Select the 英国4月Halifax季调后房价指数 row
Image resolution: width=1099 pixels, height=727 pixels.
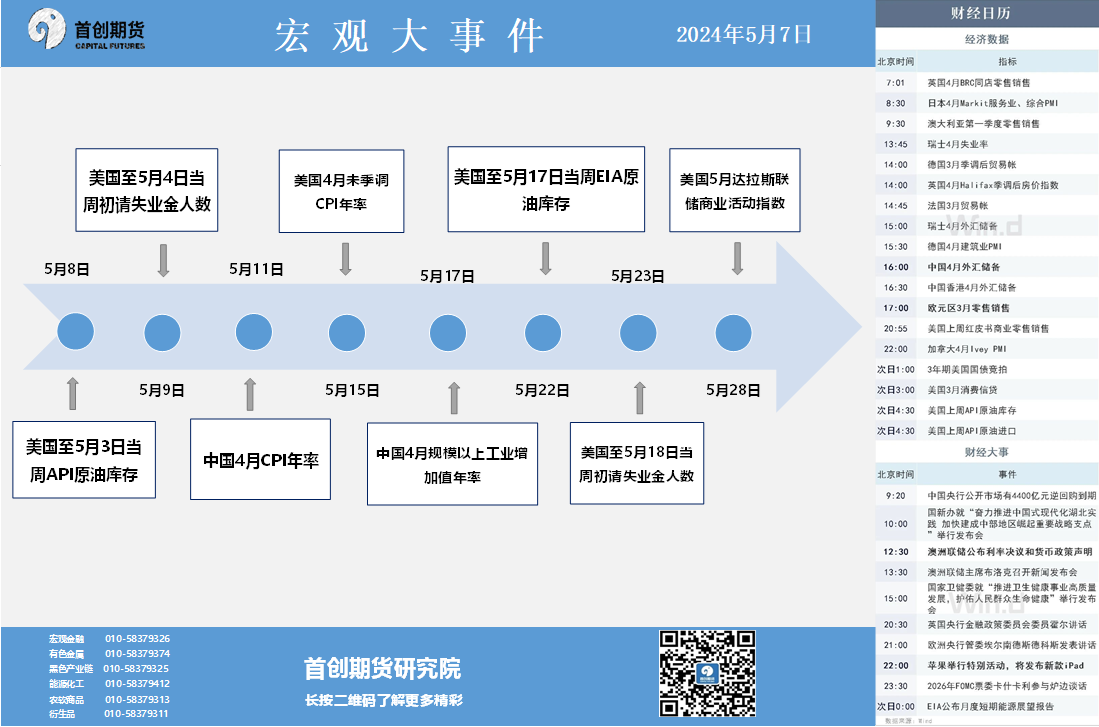click(987, 185)
